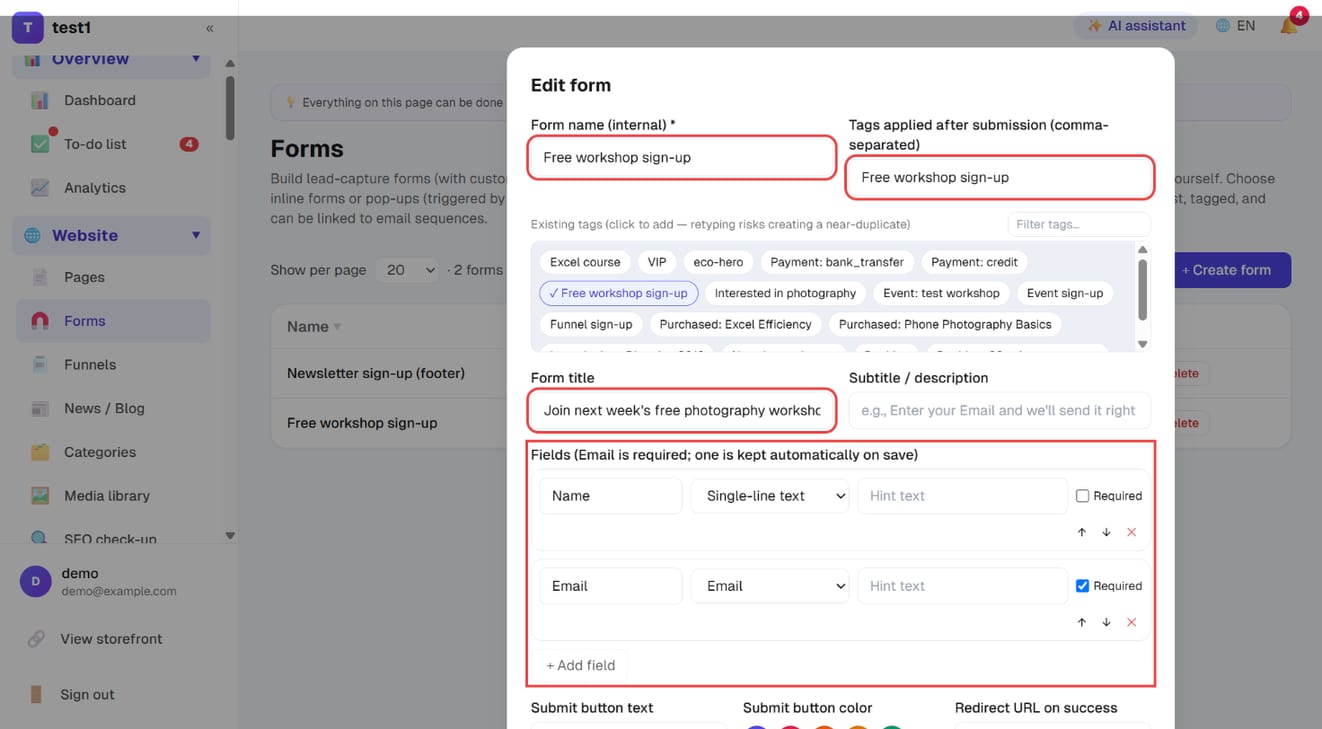
Task: Move the Name field up
Action: 1082,532
